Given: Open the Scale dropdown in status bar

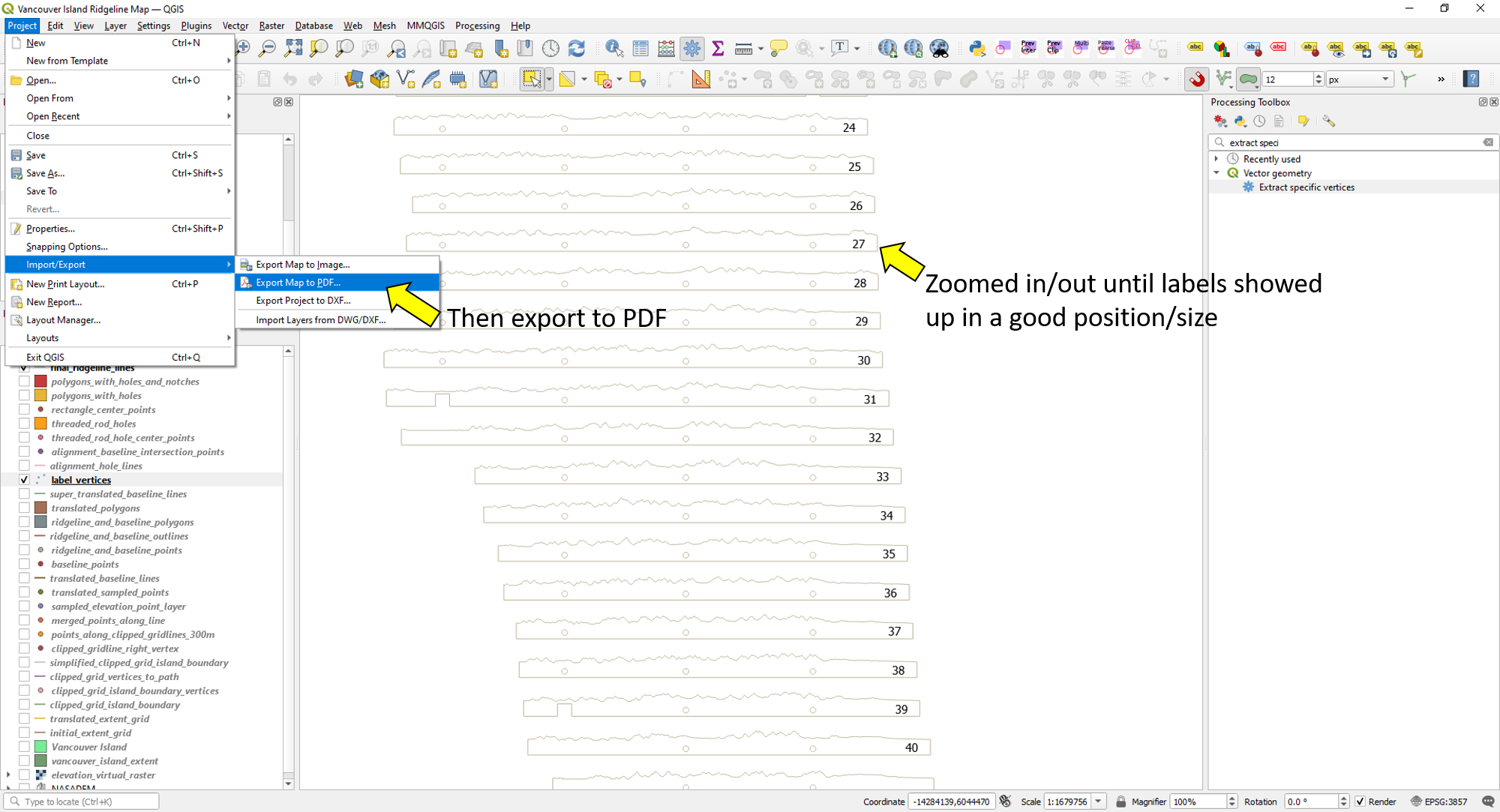Looking at the screenshot, I should click(1098, 802).
